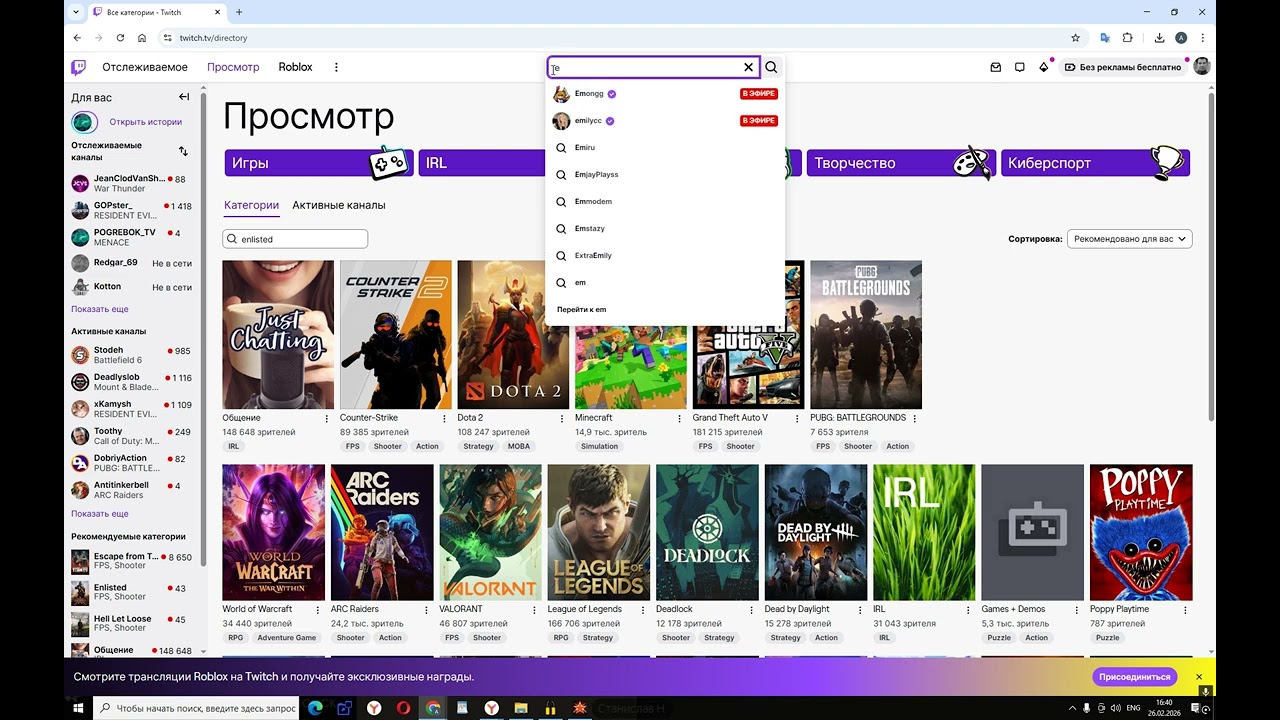
Task: Reload the page
Action: [x=121, y=38]
